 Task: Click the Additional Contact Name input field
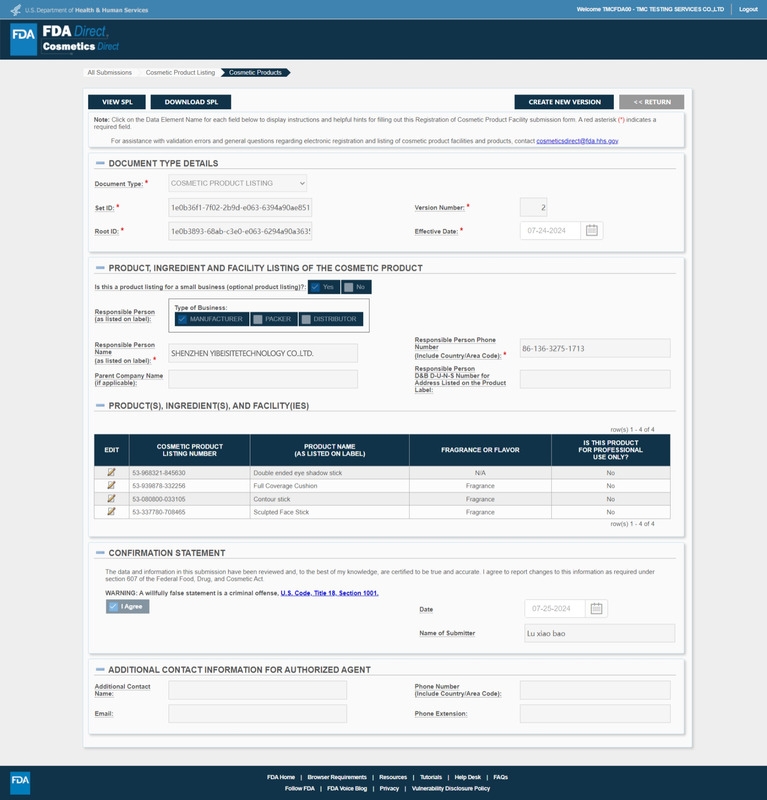[257, 690]
